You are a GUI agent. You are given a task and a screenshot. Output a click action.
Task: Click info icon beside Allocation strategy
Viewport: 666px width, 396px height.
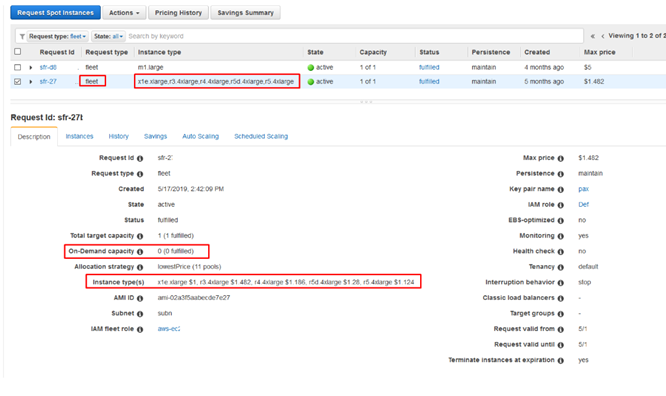click(x=140, y=267)
